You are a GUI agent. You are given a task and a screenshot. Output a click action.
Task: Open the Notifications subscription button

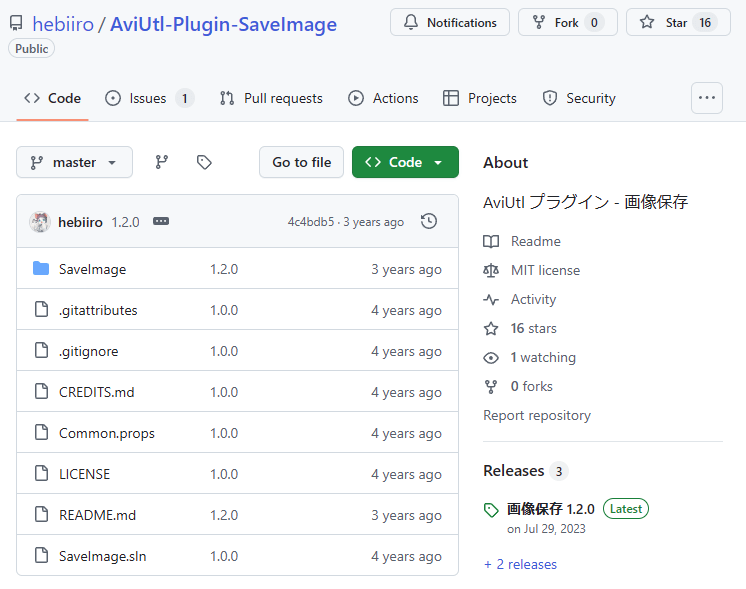[x=449, y=22]
